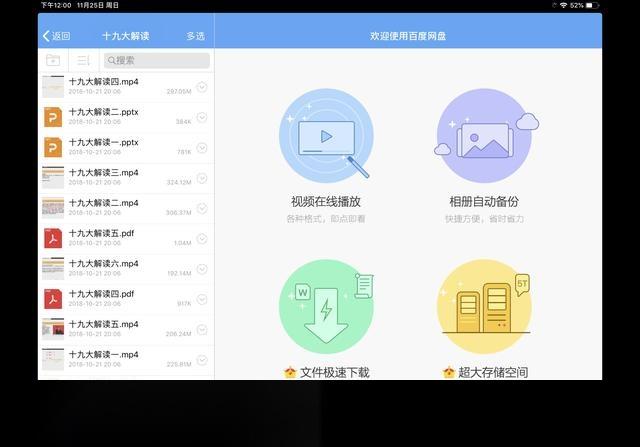
Task: Click the 相册自动备份 label
Action: pos(484,201)
